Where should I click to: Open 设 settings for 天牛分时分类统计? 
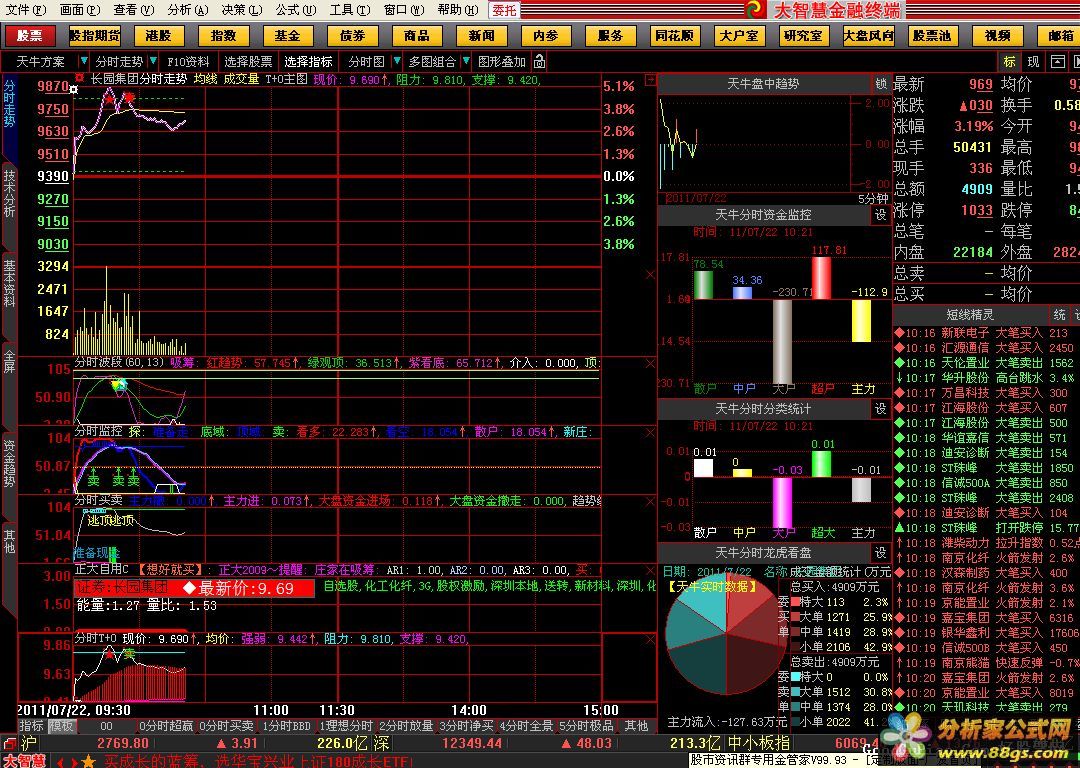click(881, 409)
